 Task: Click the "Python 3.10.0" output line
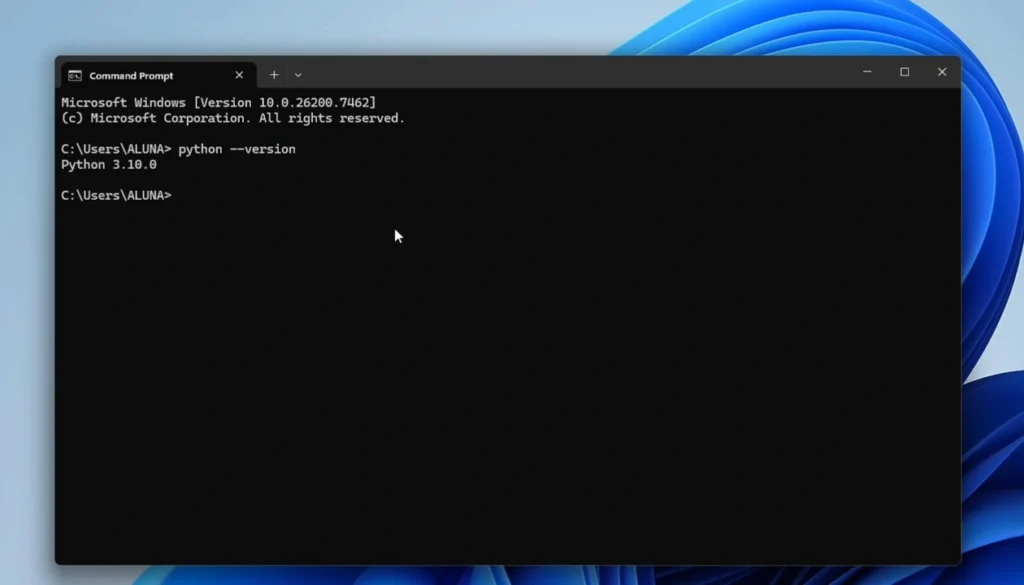tap(109, 165)
